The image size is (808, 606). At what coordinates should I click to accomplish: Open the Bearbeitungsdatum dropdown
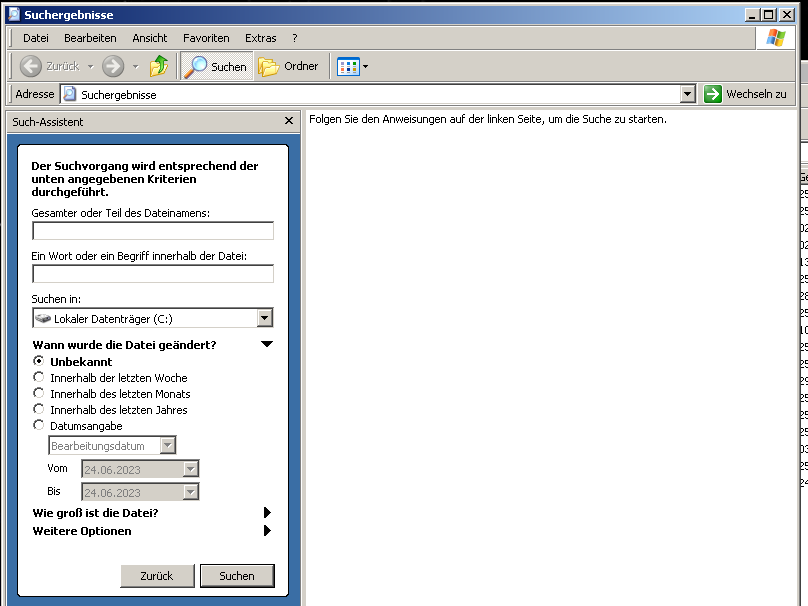click(x=167, y=446)
